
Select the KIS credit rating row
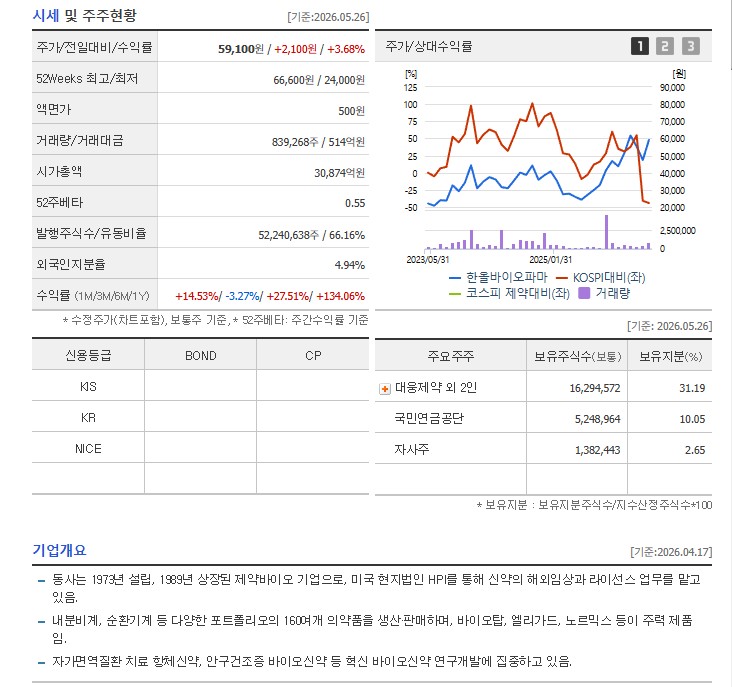(200, 386)
